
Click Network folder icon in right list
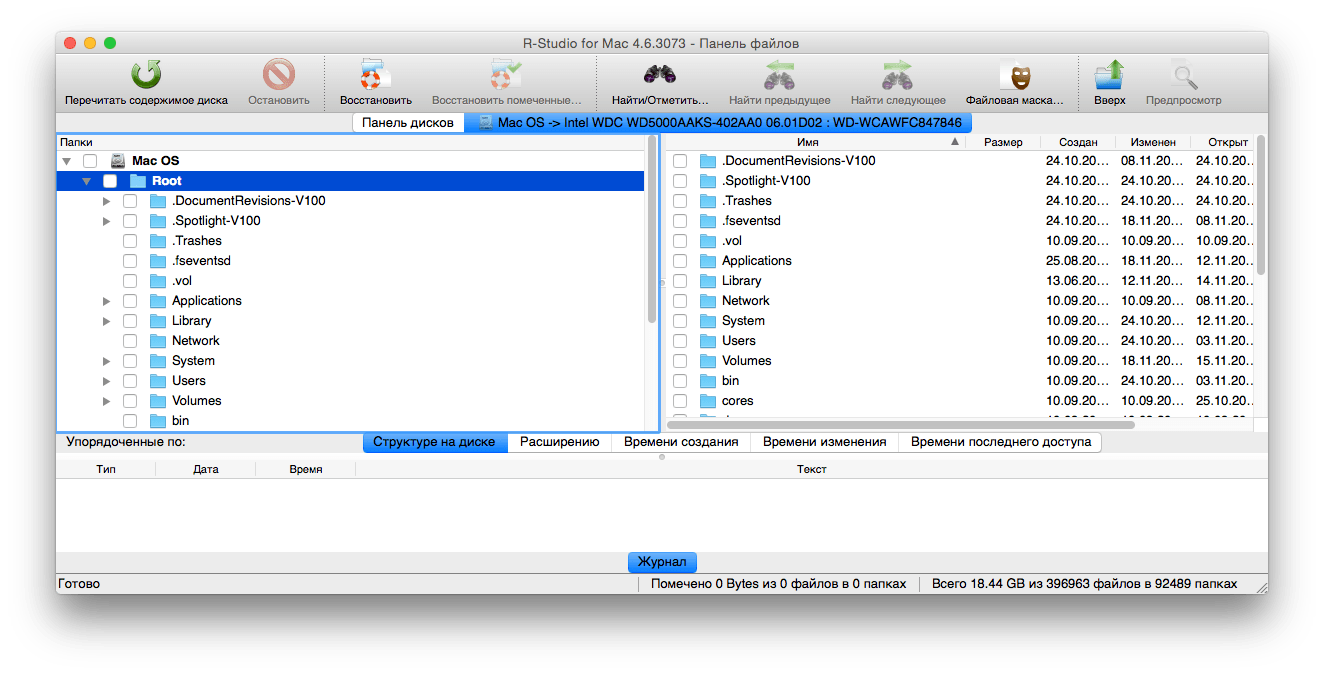pyautogui.click(x=709, y=301)
